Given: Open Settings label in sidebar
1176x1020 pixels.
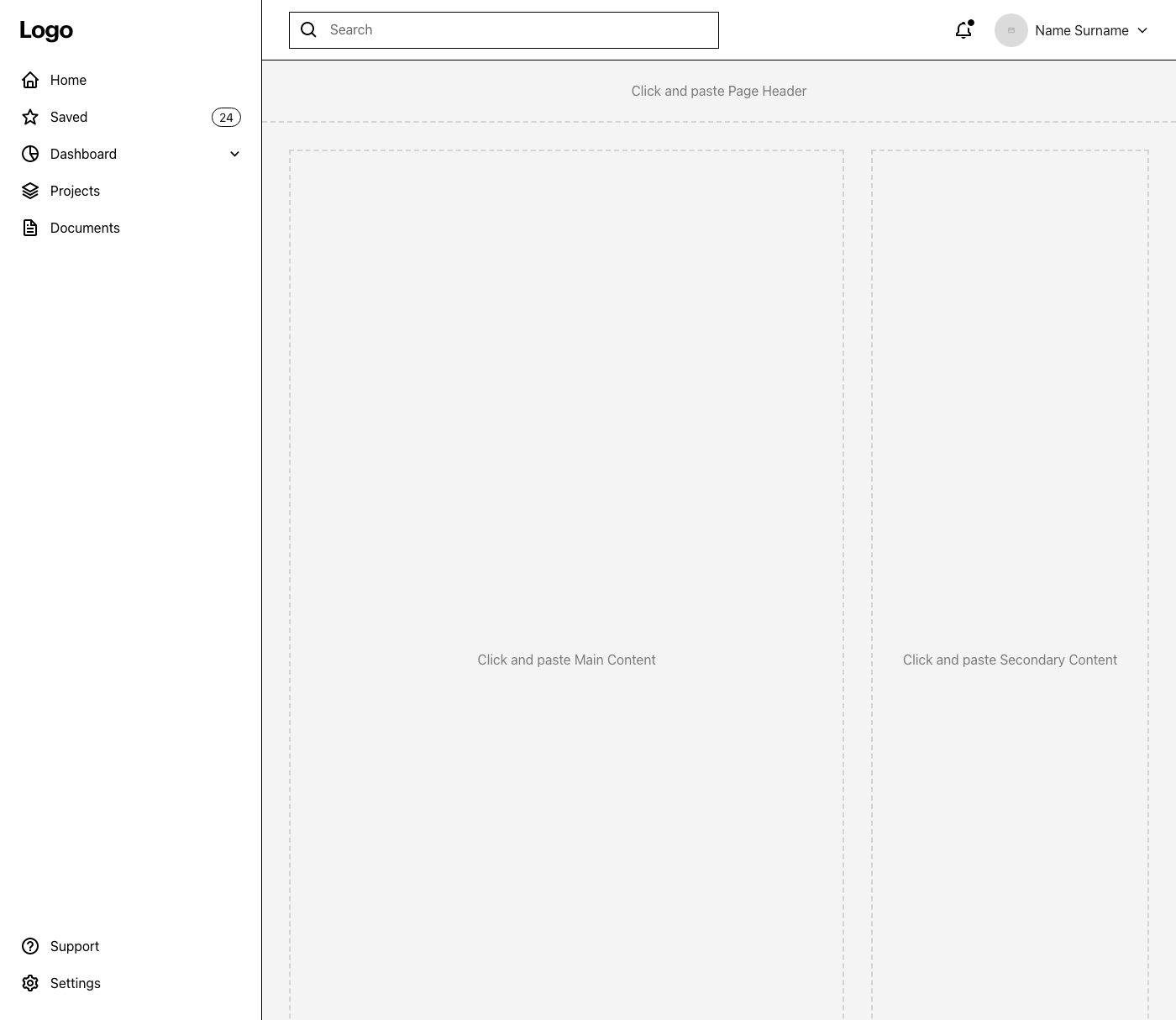Looking at the screenshot, I should pyautogui.click(x=76, y=983).
